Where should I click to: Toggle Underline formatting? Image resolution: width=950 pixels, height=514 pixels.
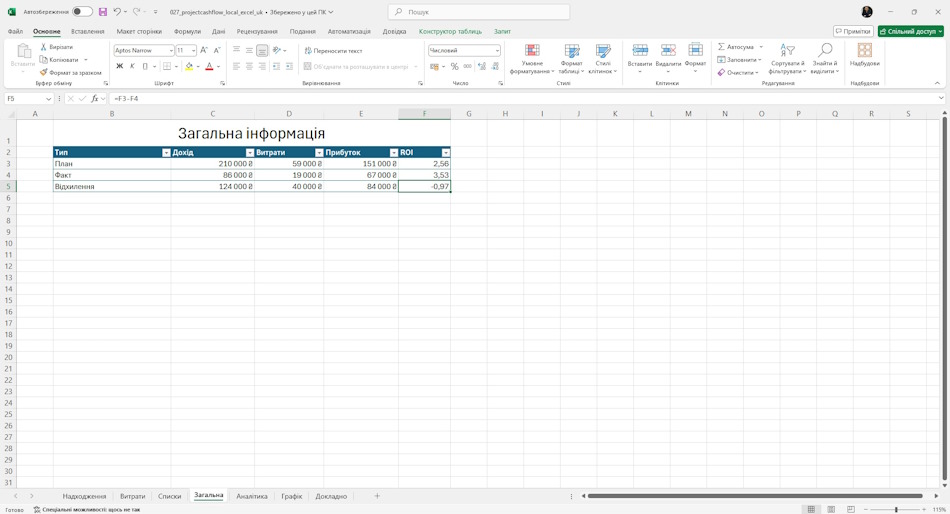click(x=145, y=66)
